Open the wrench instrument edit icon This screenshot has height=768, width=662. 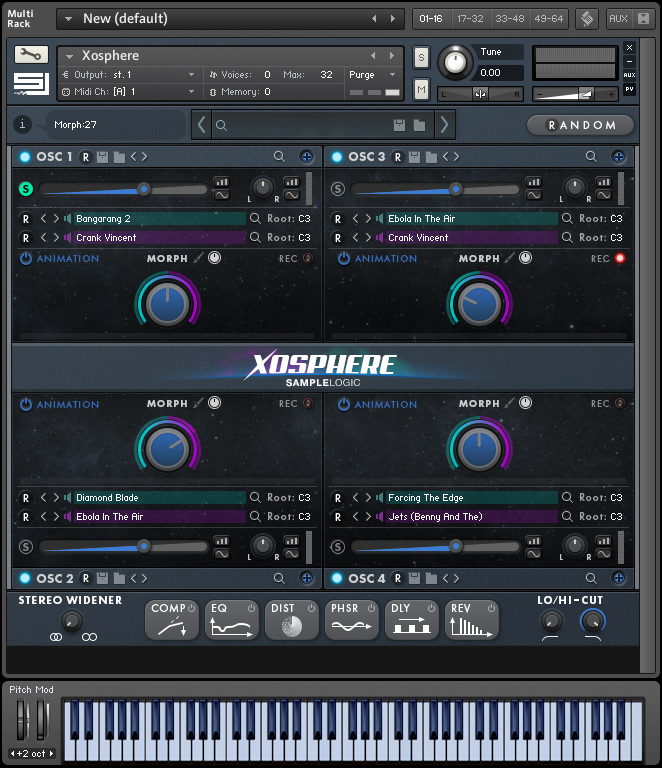pos(31,54)
